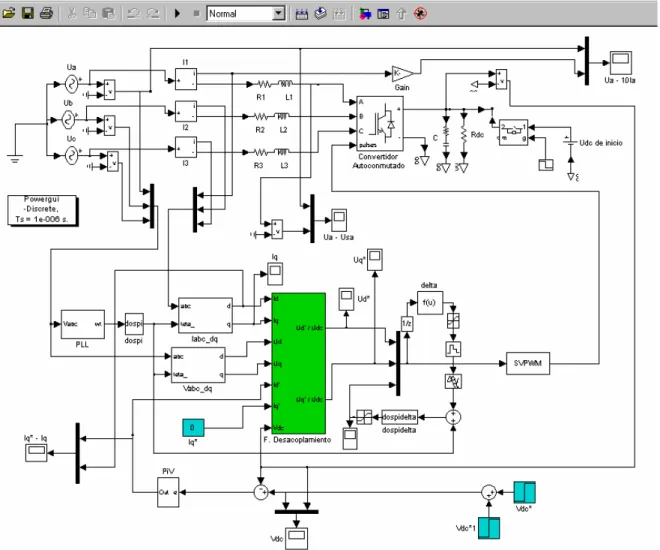The image size is (660, 550).
Task: Select the SVPWM block
Action: click(x=527, y=363)
